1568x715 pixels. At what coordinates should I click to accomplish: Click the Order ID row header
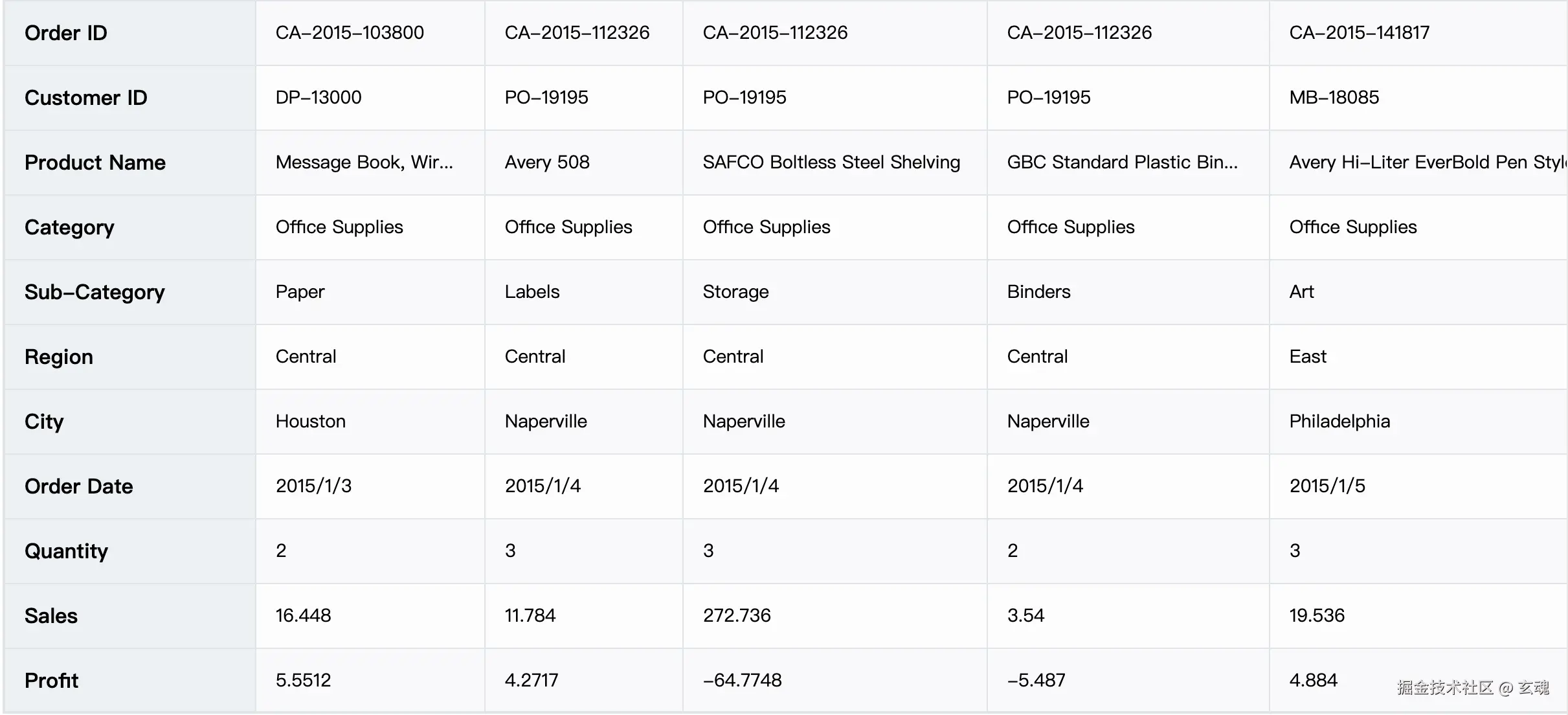[66, 33]
